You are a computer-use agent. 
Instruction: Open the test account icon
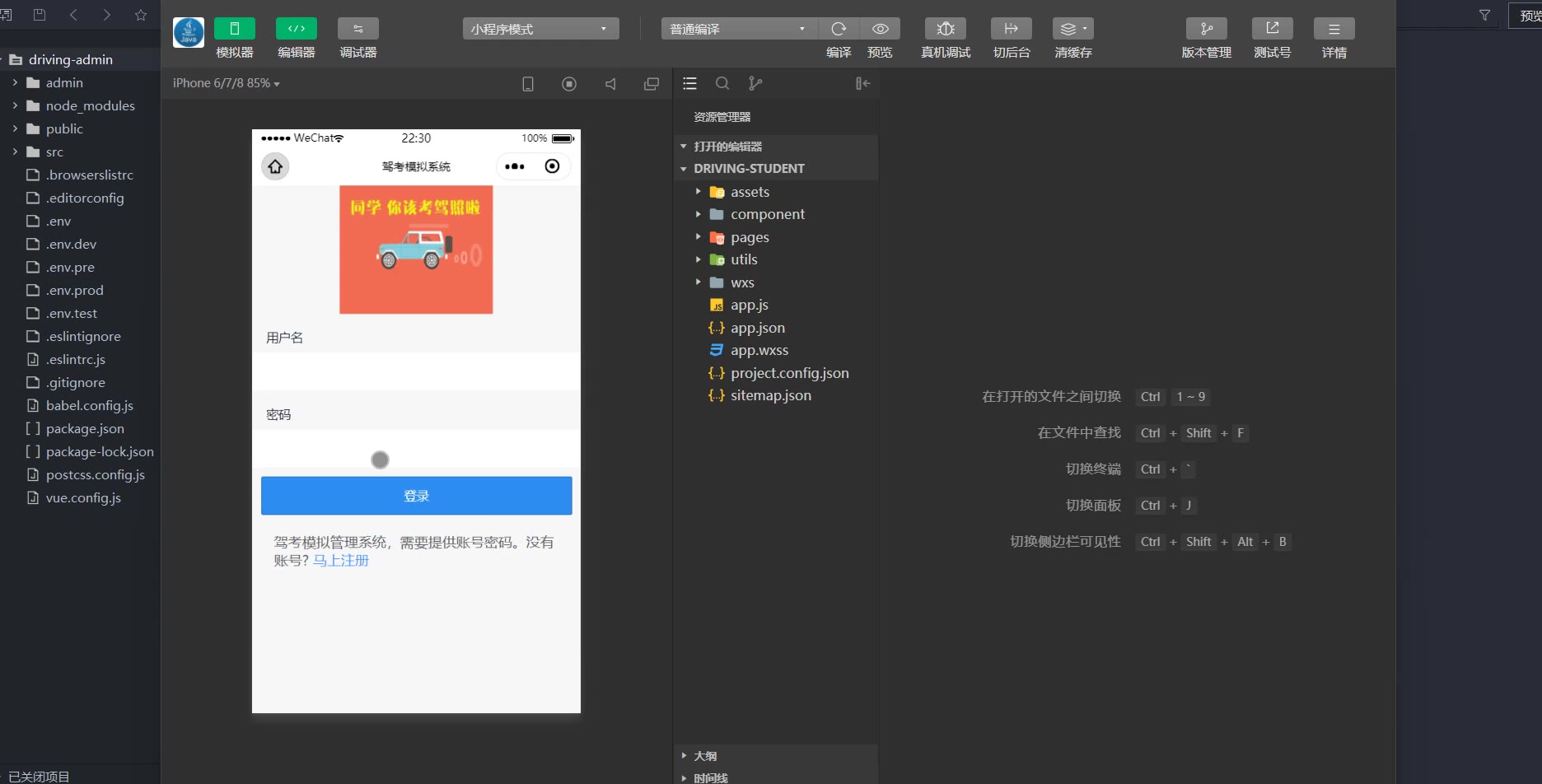[x=1273, y=29]
